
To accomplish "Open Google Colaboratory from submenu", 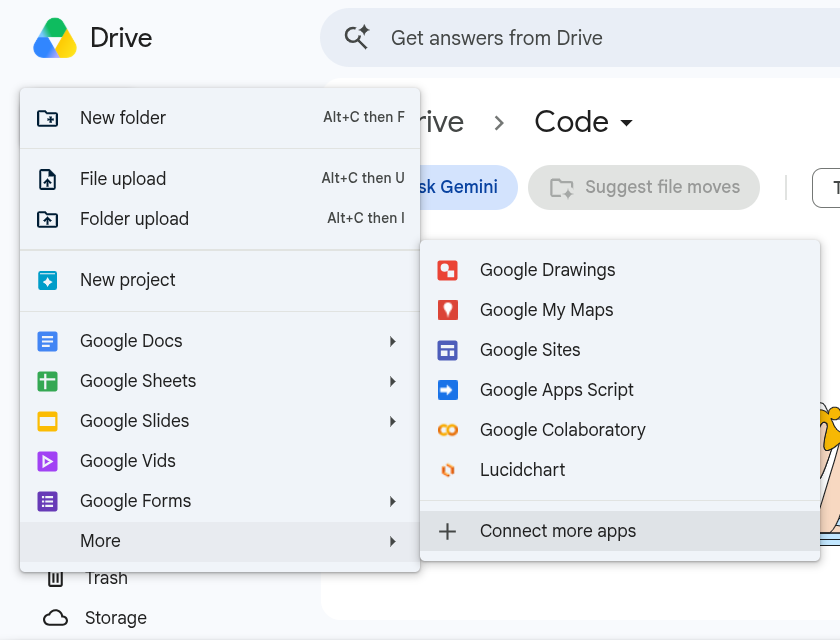I will pyautogui.click(x=620, y=430).
